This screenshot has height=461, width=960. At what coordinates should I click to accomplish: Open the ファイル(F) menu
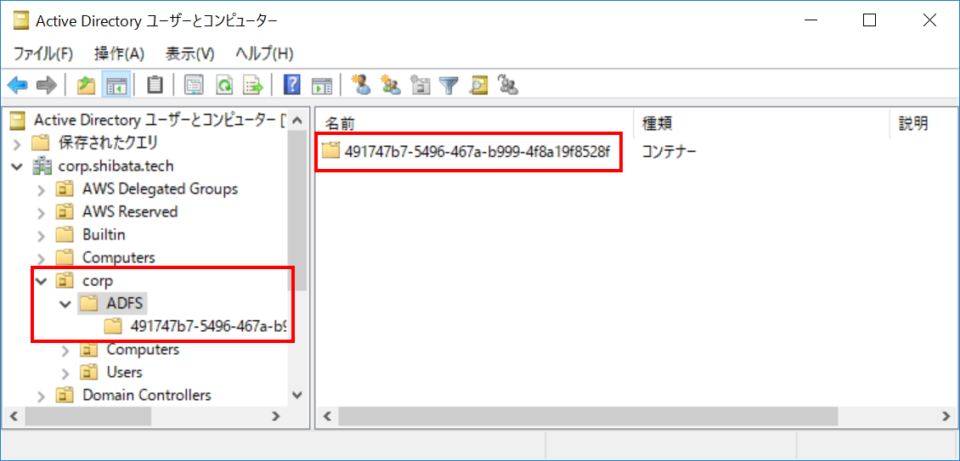click(43, 54)
